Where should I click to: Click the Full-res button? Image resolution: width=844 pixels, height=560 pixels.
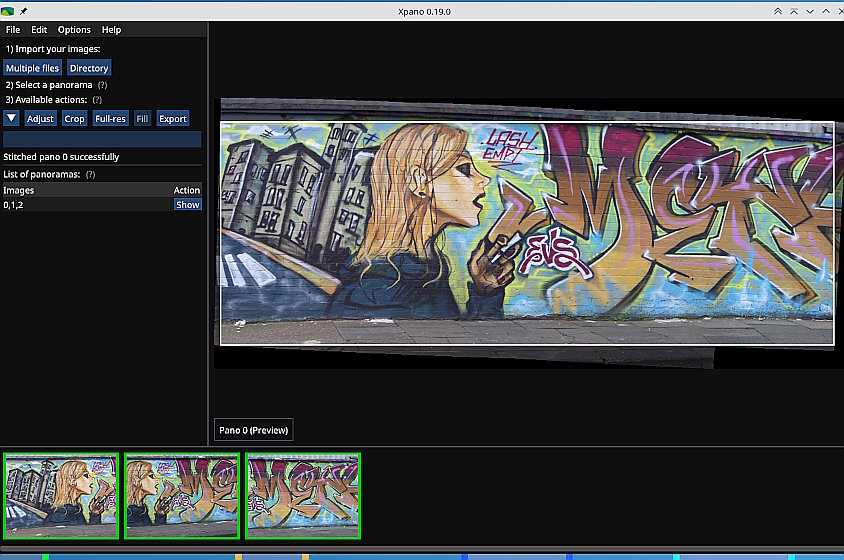(110, 118)
